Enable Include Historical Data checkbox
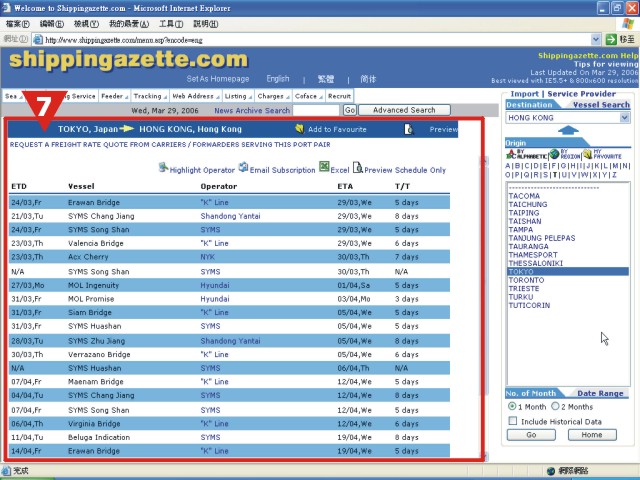The height and width of the screenshot is (480, 640). point(513,421)
